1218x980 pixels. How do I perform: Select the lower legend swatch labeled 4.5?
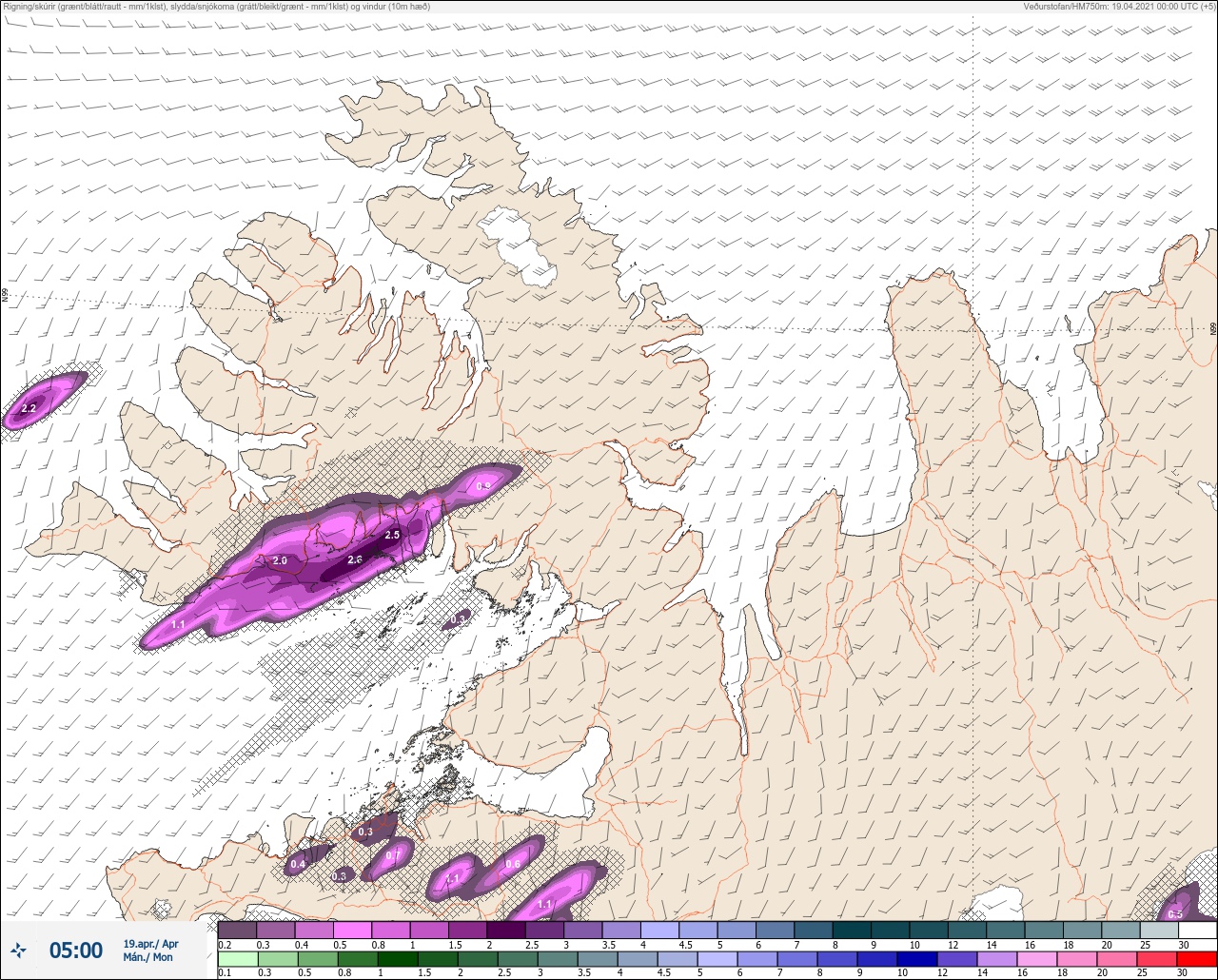[678, 959]
